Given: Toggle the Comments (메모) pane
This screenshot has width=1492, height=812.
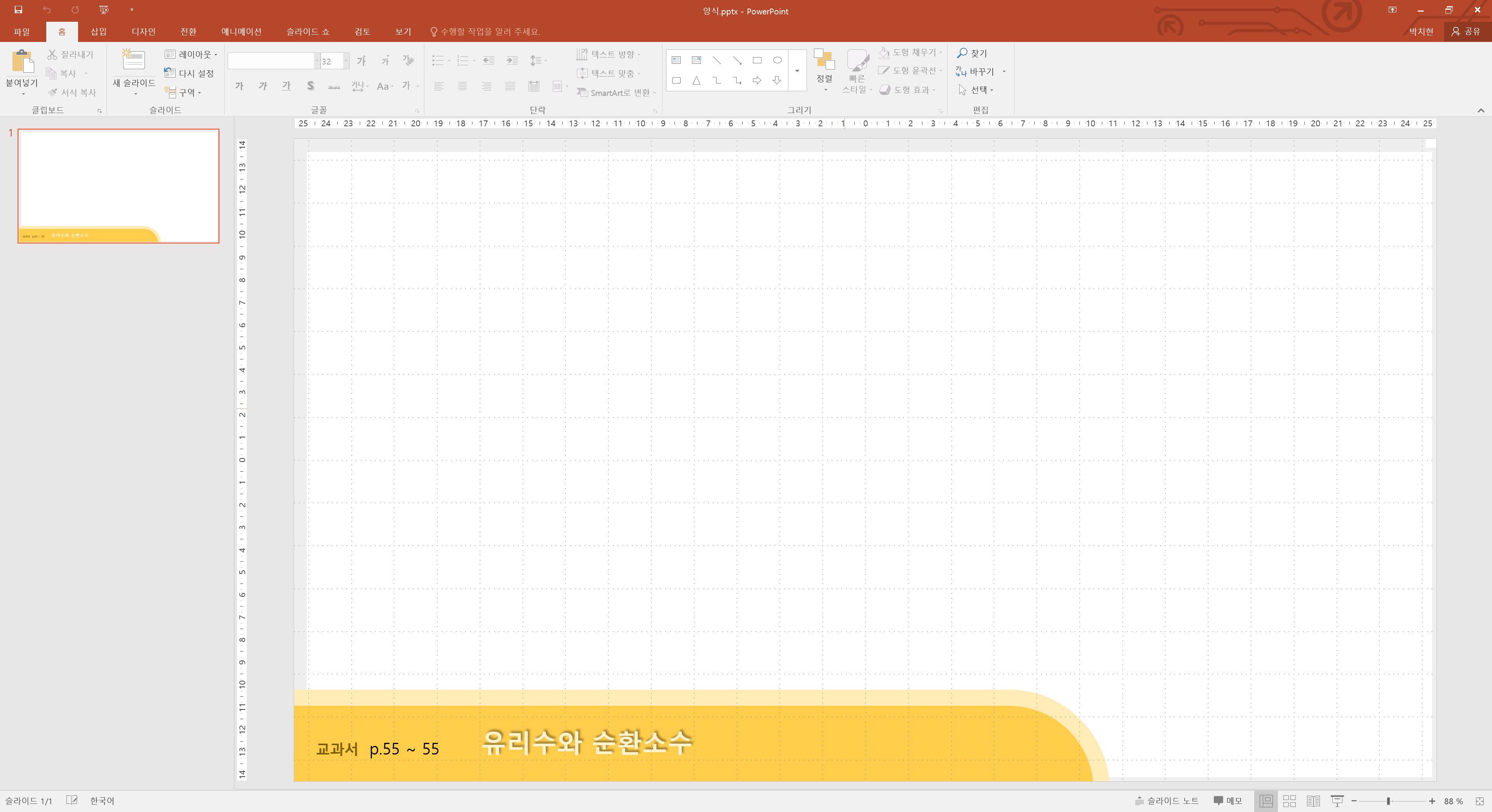Looking at the screenshot, I should click(1228, 801).
